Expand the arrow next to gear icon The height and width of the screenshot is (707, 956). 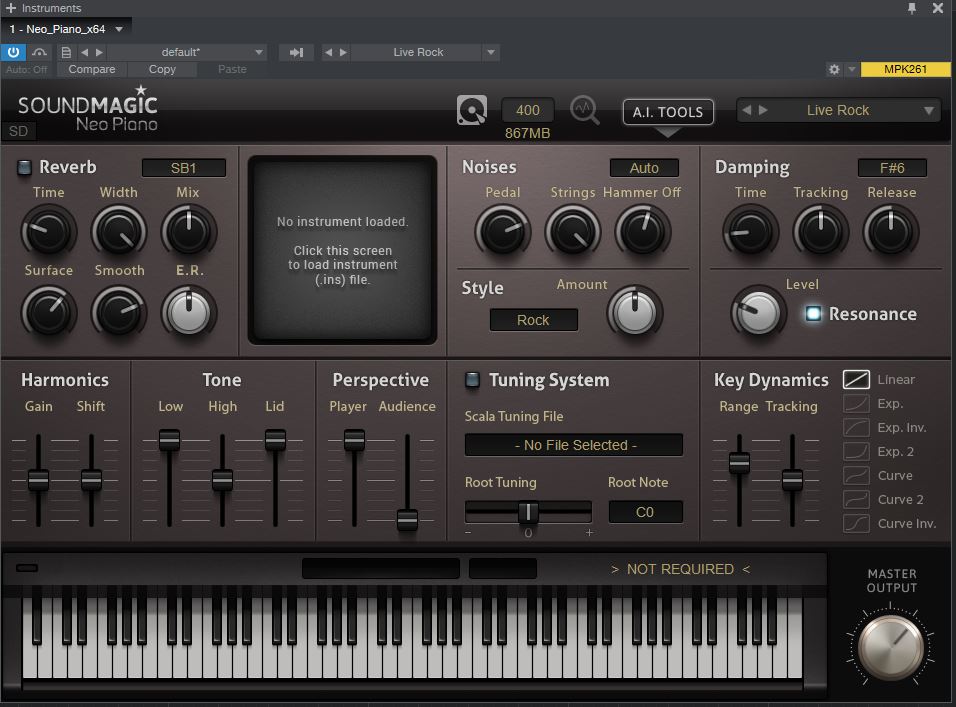tap(852, 69)
